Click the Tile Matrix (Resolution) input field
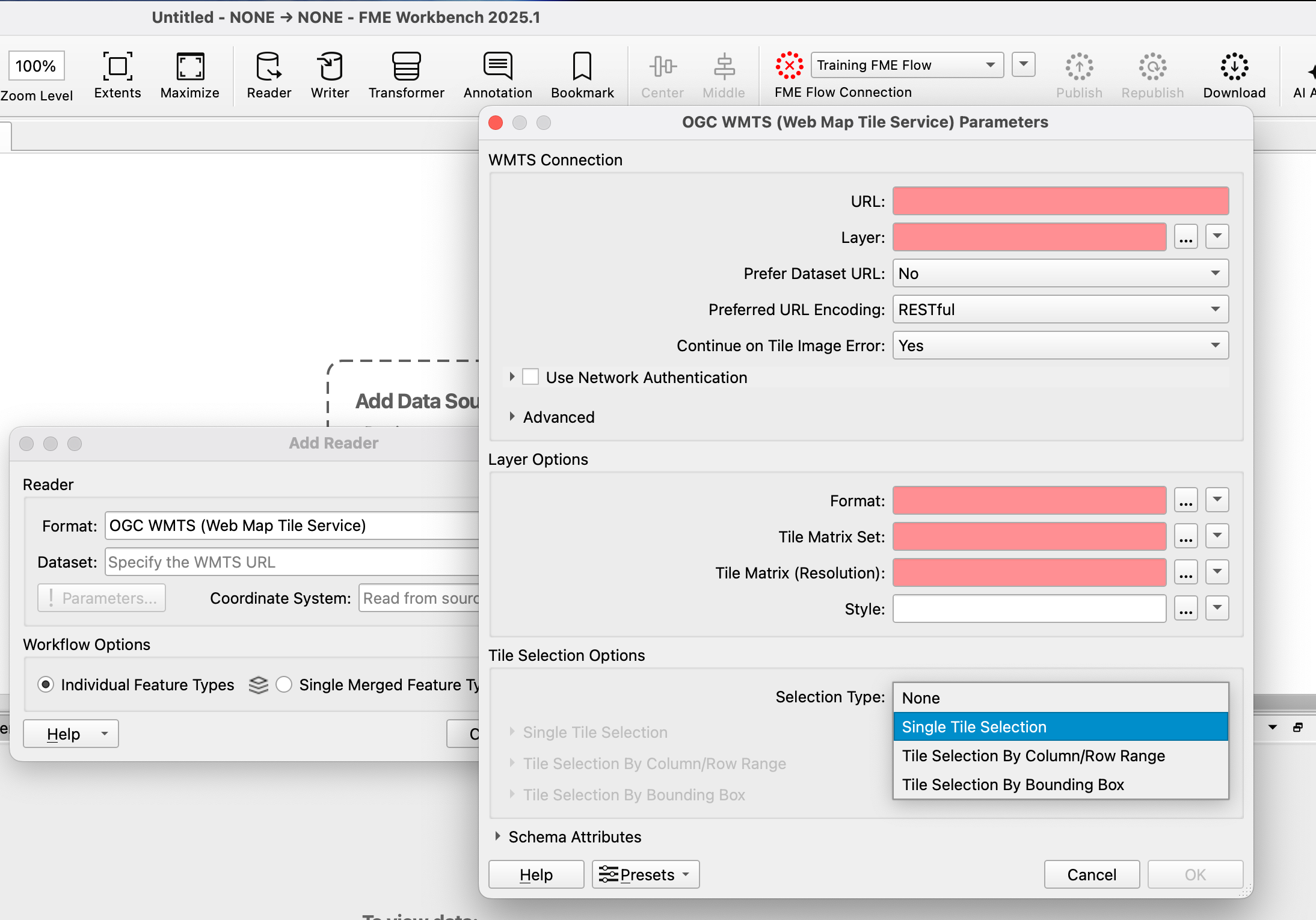The width and height of the screenshot is (1316, 920). 1029,572
